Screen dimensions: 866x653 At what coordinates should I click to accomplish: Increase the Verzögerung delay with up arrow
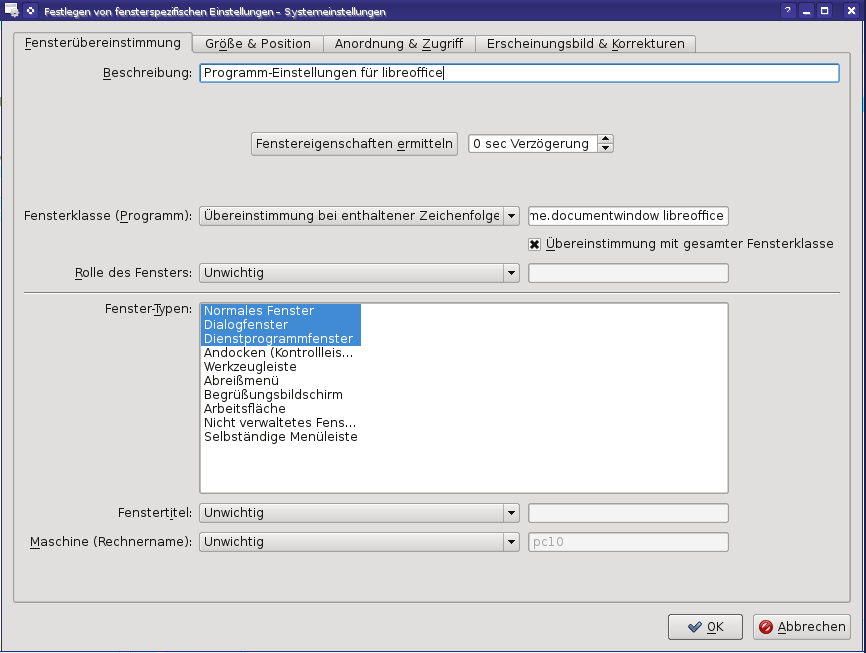(x=606, y=139)
